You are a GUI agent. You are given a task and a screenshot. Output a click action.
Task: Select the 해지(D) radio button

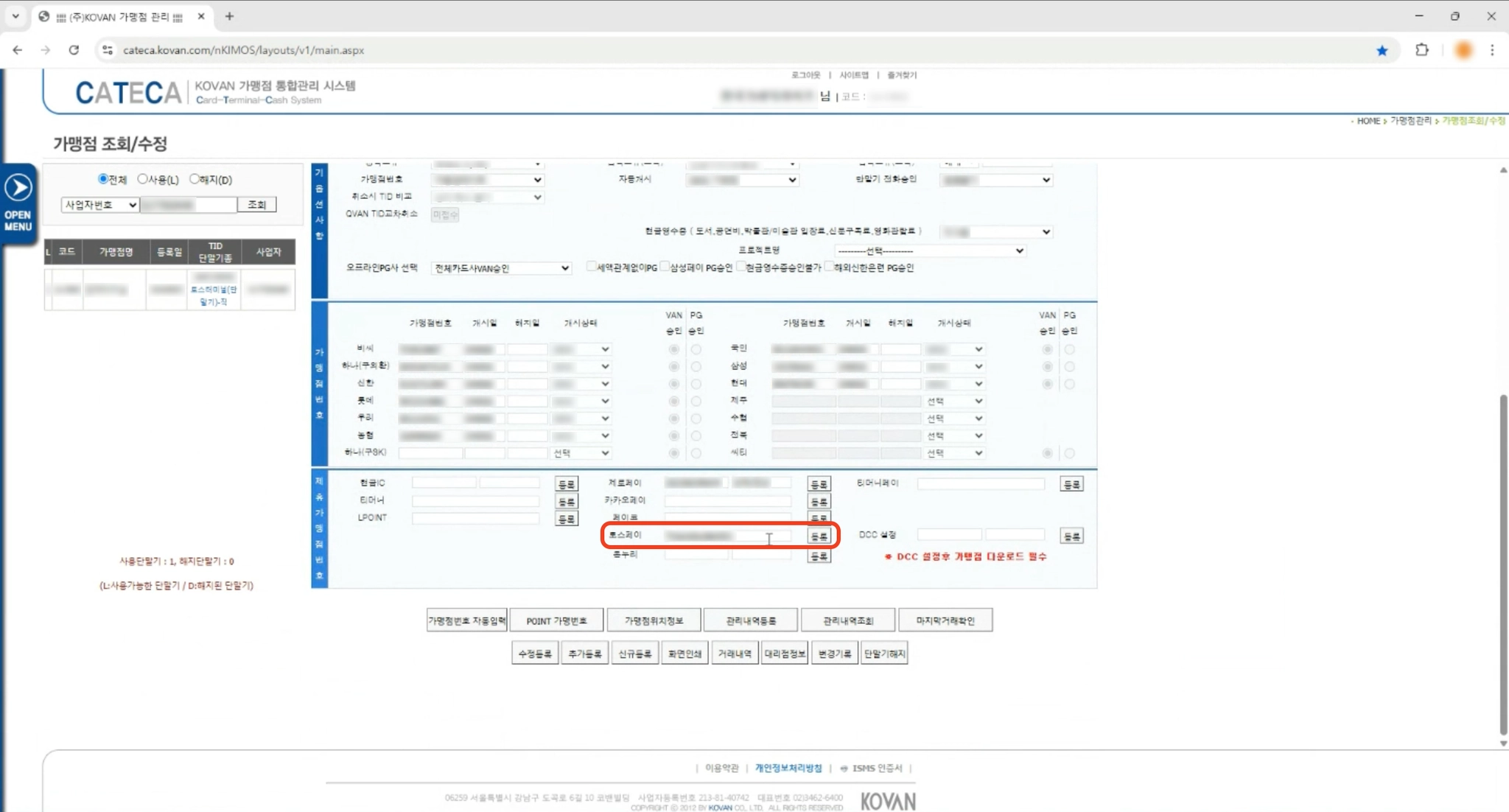[195, 179]
